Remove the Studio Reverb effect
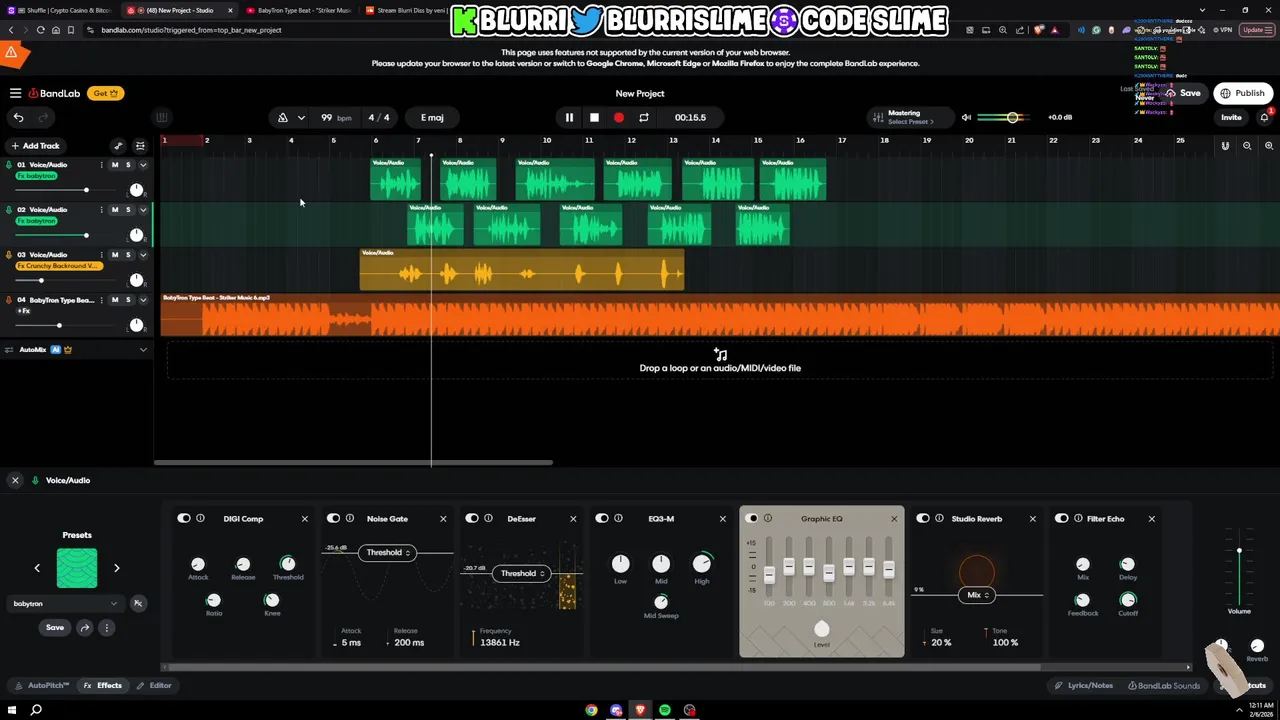The image size is (1280, 720). pyautogui.click(x=1033, y=519)
